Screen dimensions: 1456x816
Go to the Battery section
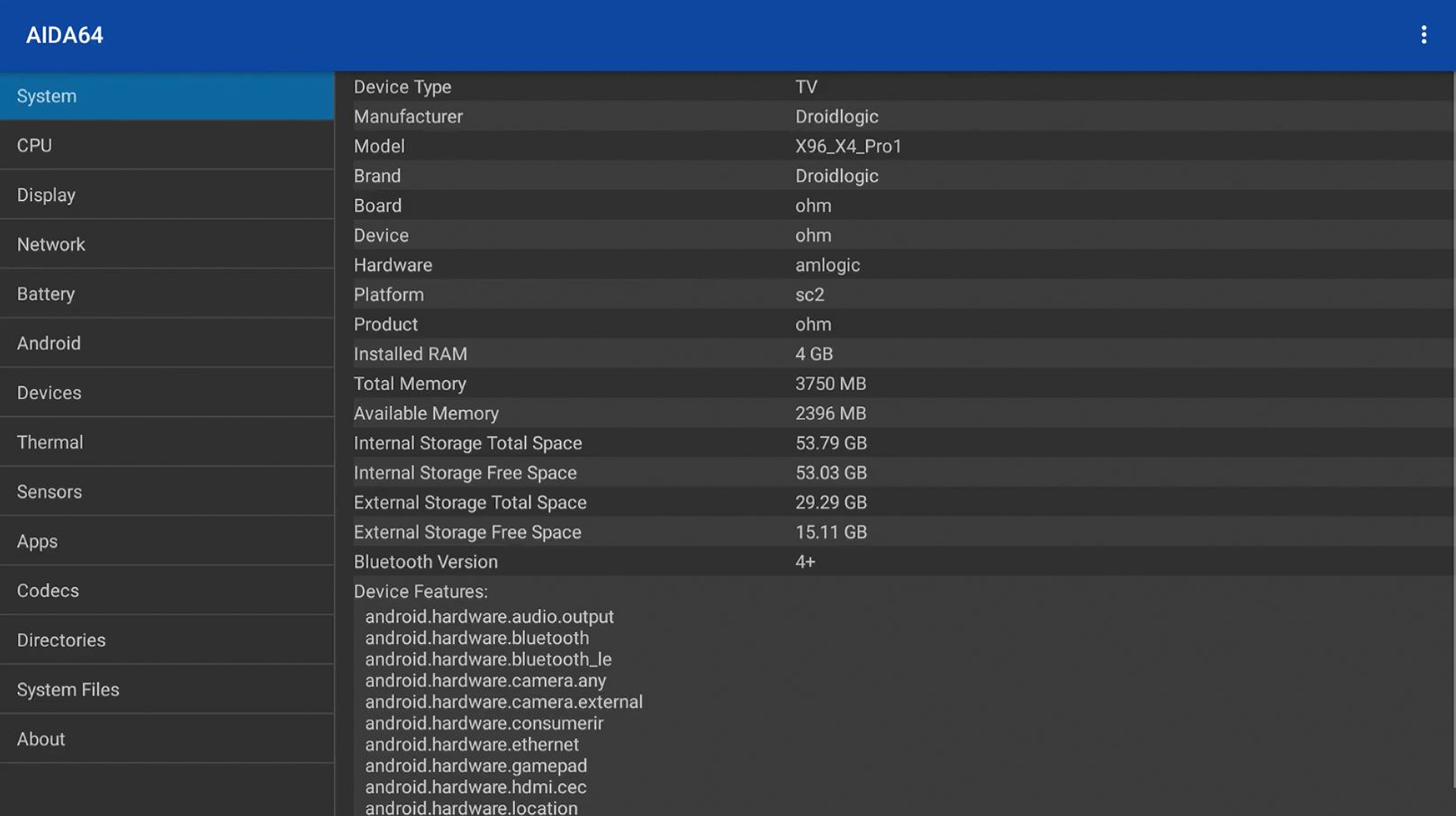tap(167, 295)
